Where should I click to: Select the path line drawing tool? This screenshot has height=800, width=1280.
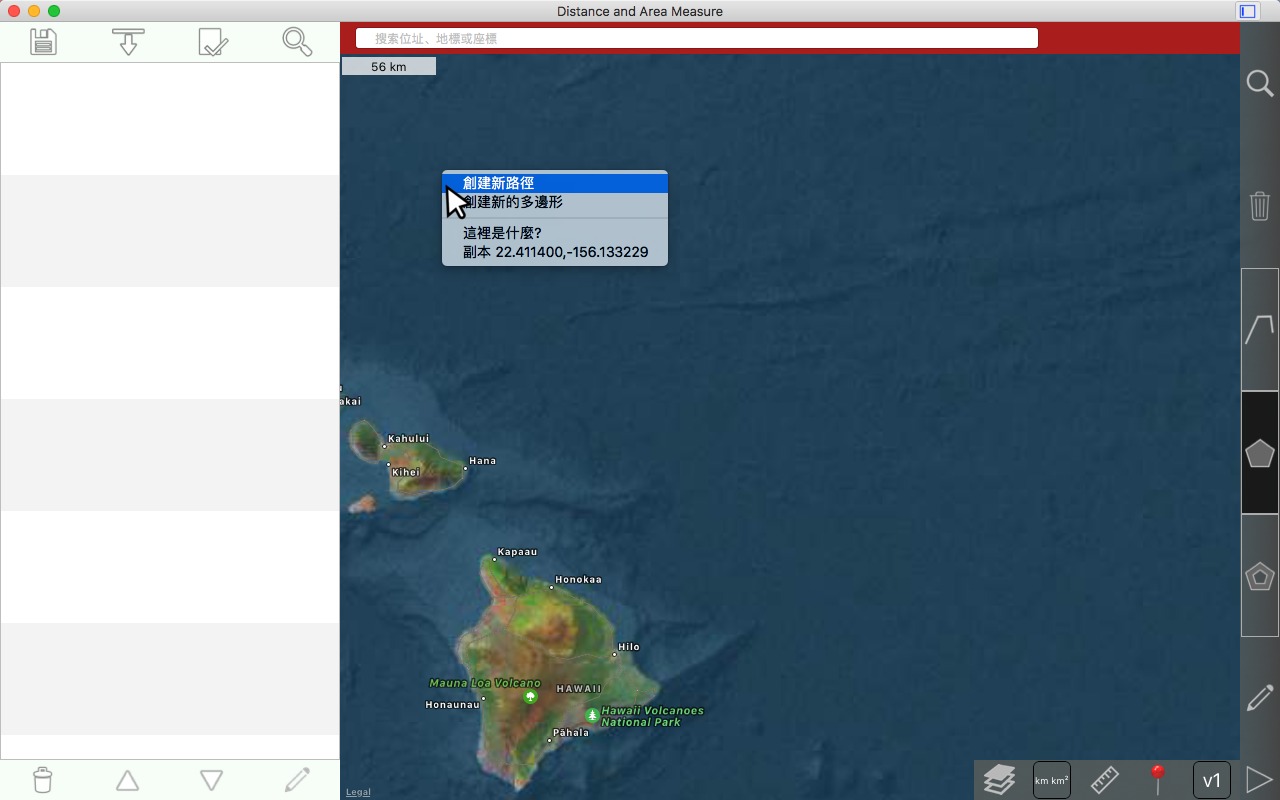(1259, 329)
